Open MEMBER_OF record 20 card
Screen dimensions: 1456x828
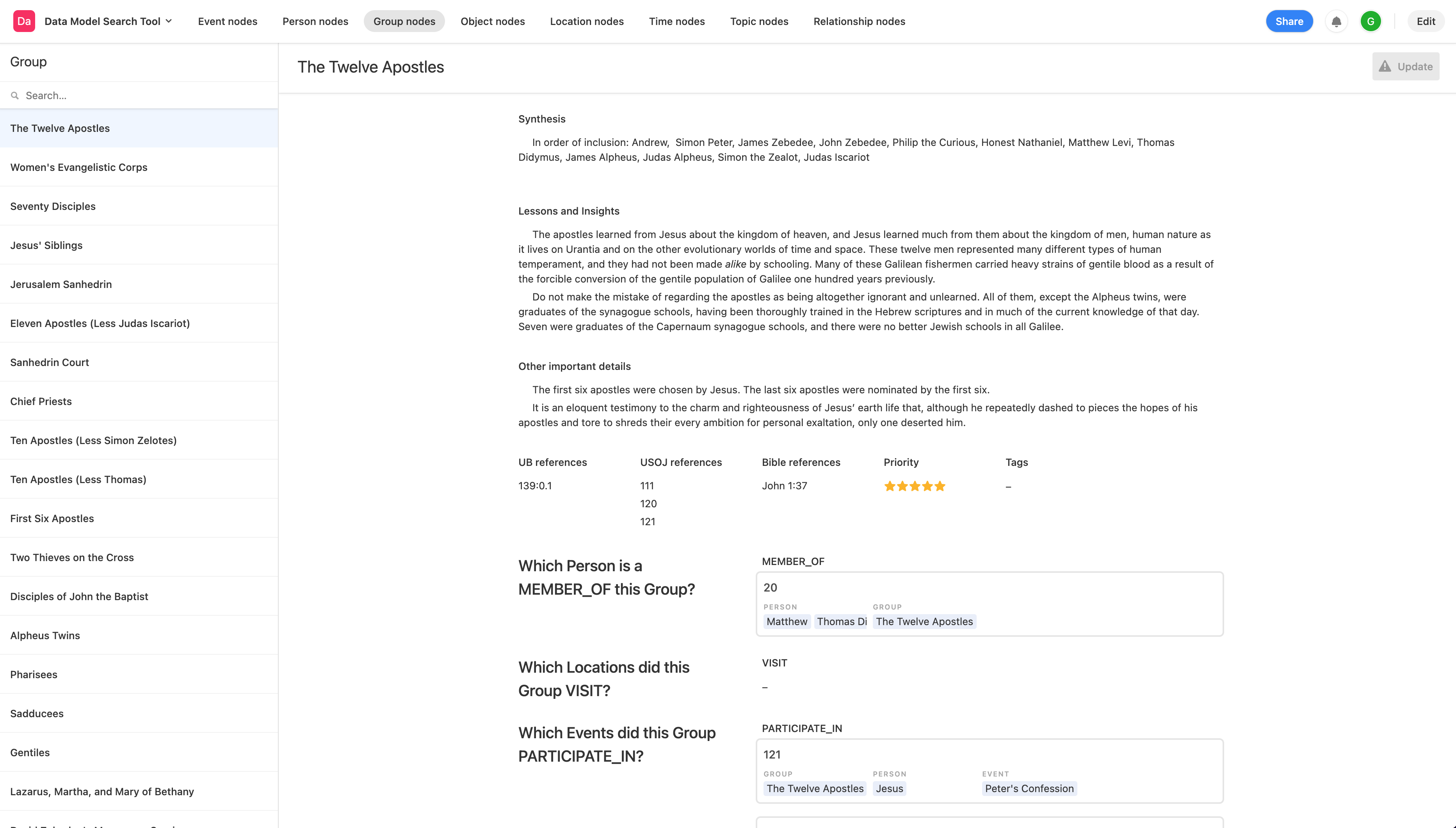coord(989,604)
